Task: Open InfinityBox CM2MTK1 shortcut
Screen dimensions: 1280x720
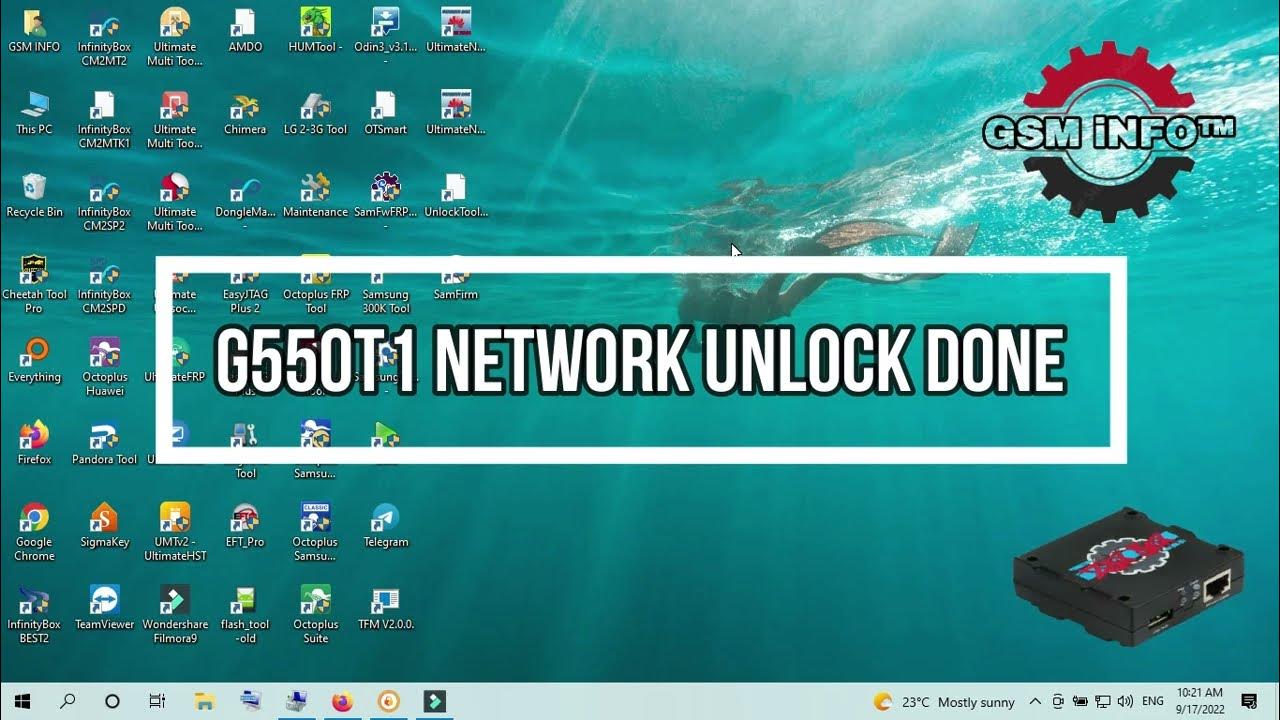Action: pyautogui.click(x=104, y=119)
